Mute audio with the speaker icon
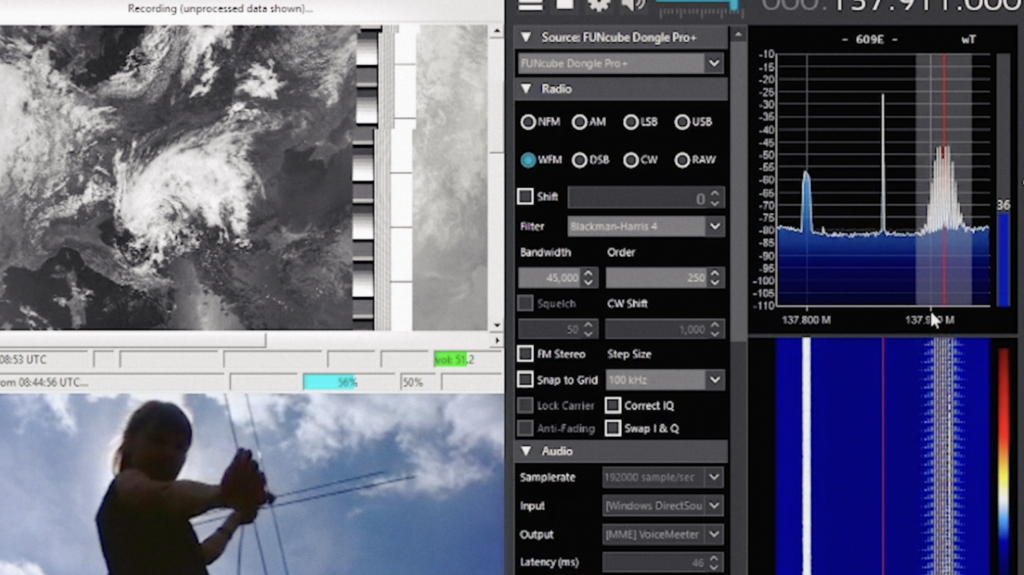This screenshot has height=575, width=1024. (632, 4)
